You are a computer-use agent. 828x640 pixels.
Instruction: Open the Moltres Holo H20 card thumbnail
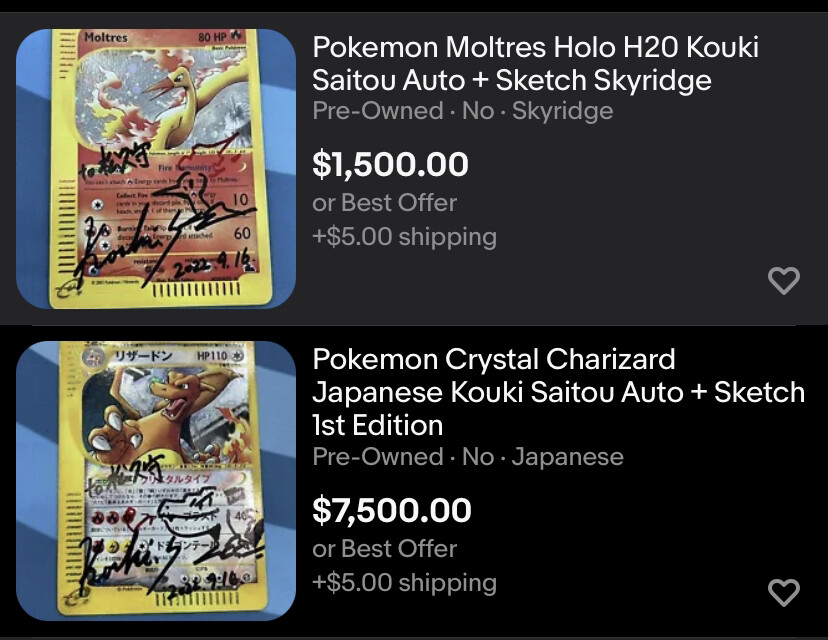click(156, 169)
